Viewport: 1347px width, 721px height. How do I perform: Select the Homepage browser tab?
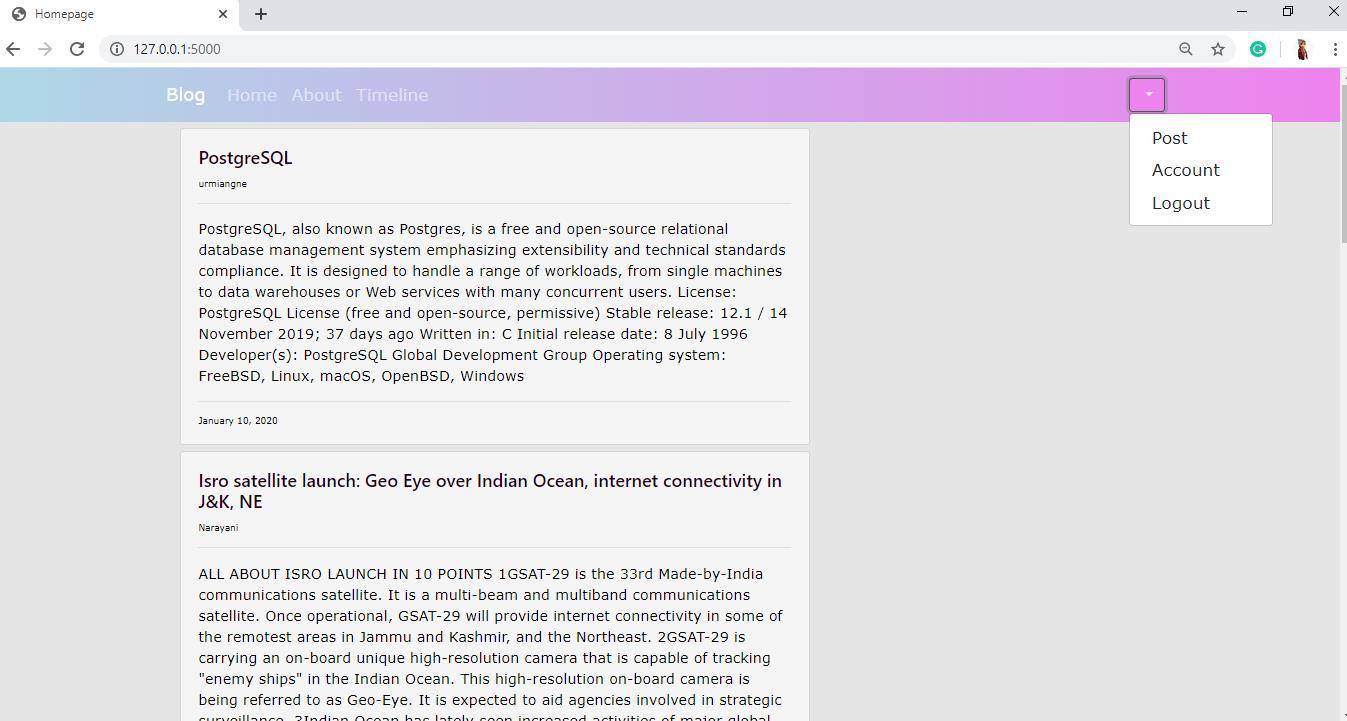(120, 14)
